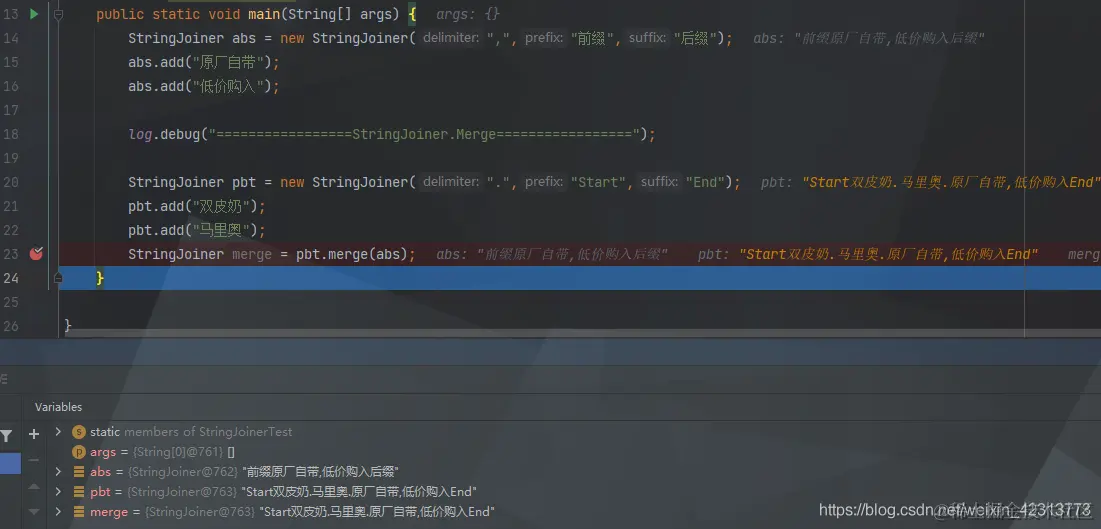Click the static 's' badge icon
The height and width of the screenshot is (529, 1101).
click(79, 432)
